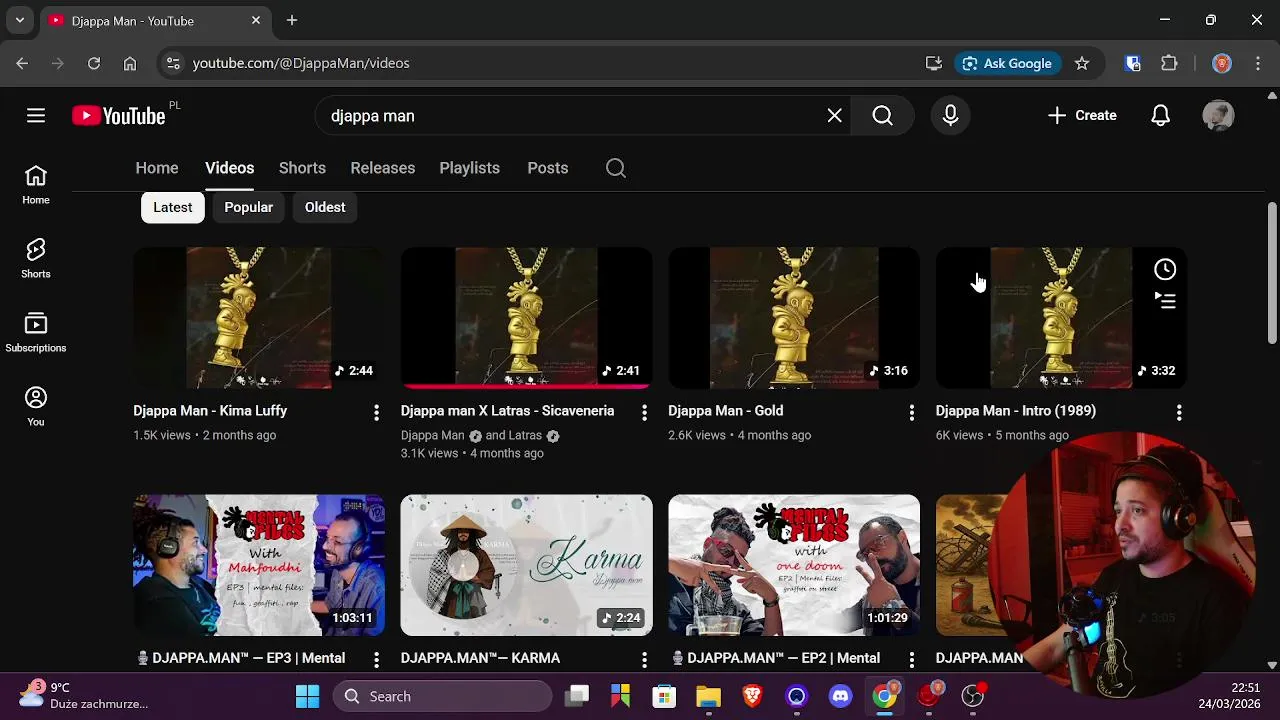Viewport: 1280px width, 720px height.
Task: Play the Mental Files one doom thumbnail
Action: tap(794, 565)
